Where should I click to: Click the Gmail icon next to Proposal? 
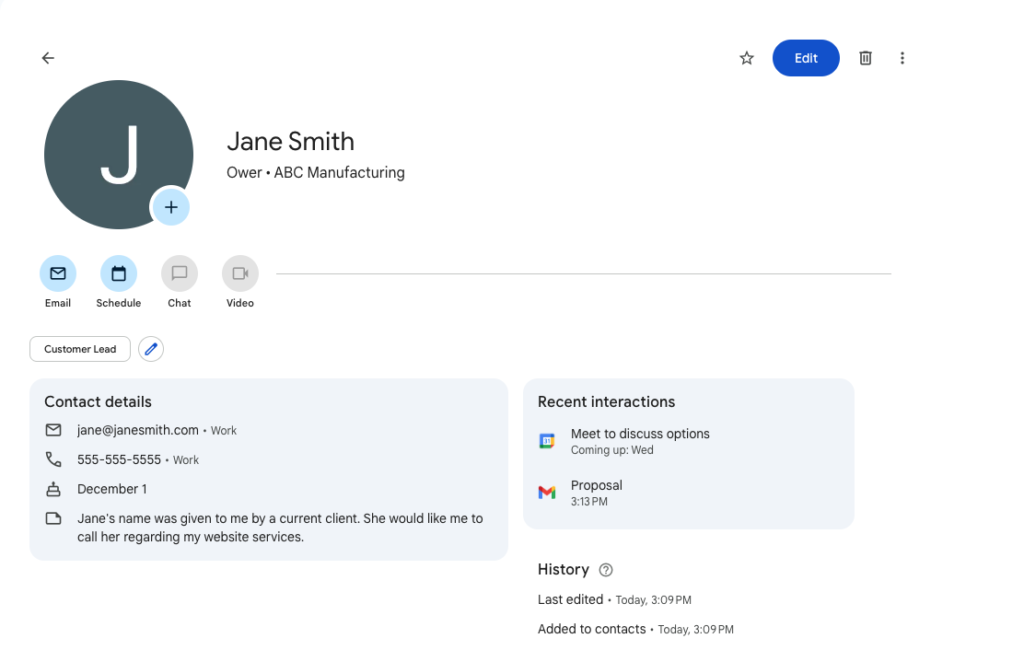[x=546, y=492]
